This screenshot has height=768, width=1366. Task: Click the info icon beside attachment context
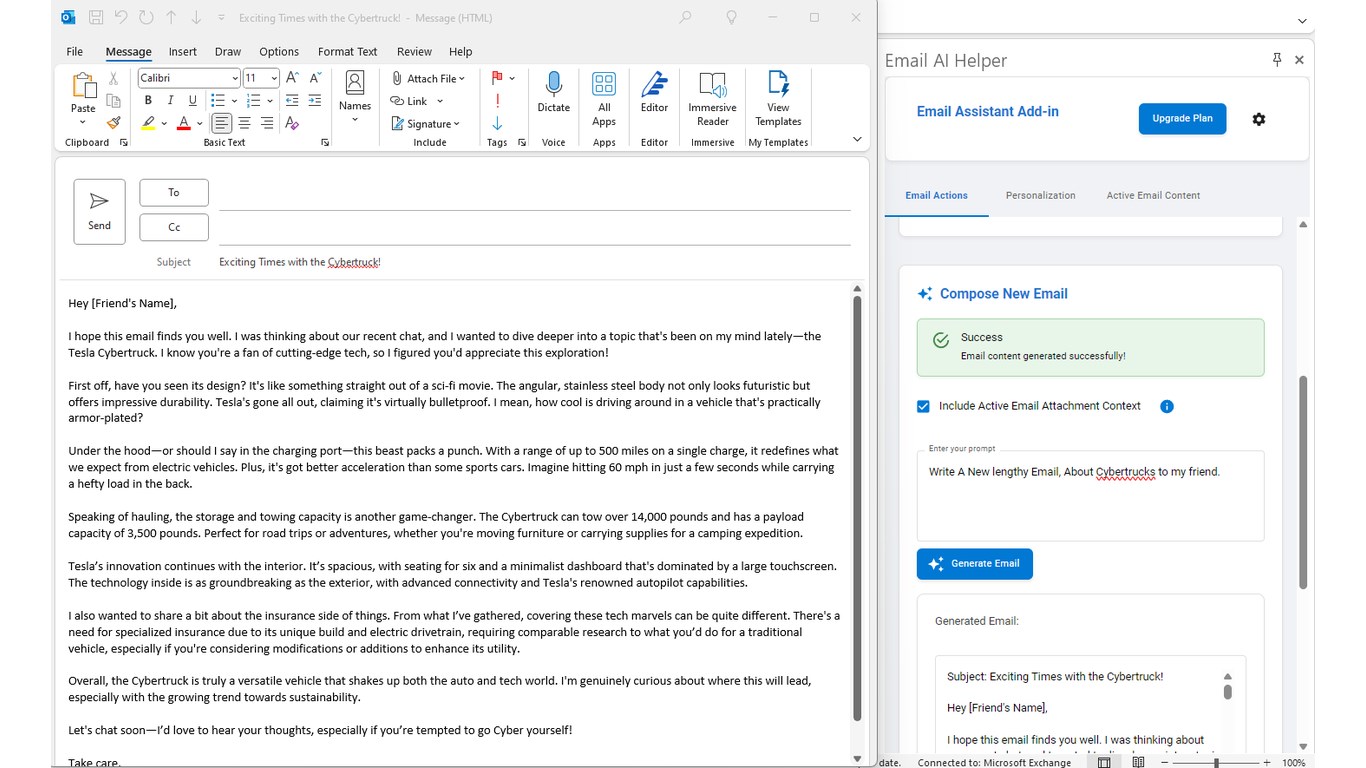tap(1167, 406)
